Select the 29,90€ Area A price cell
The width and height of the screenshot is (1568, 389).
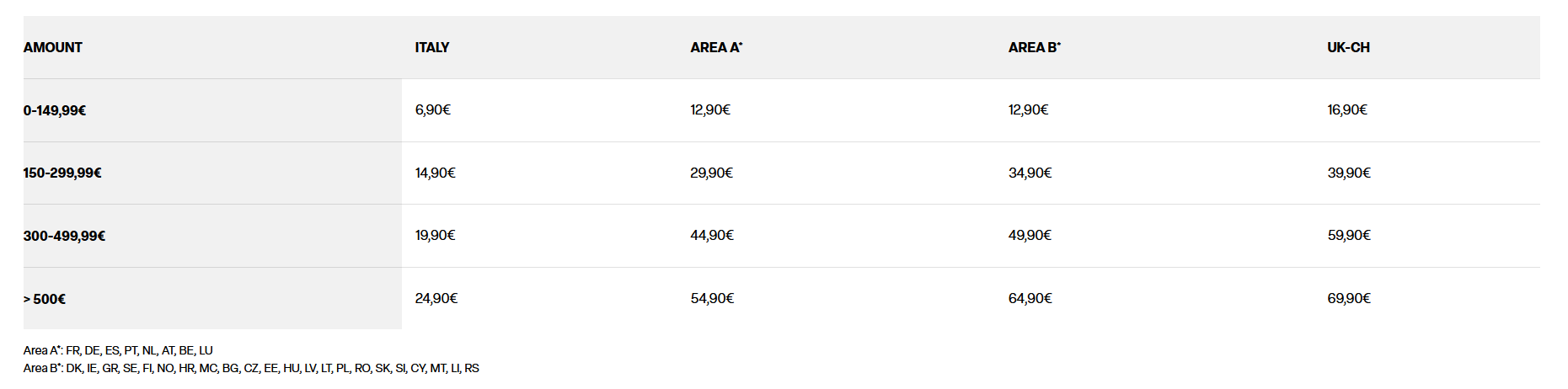[x=712, y=173]
